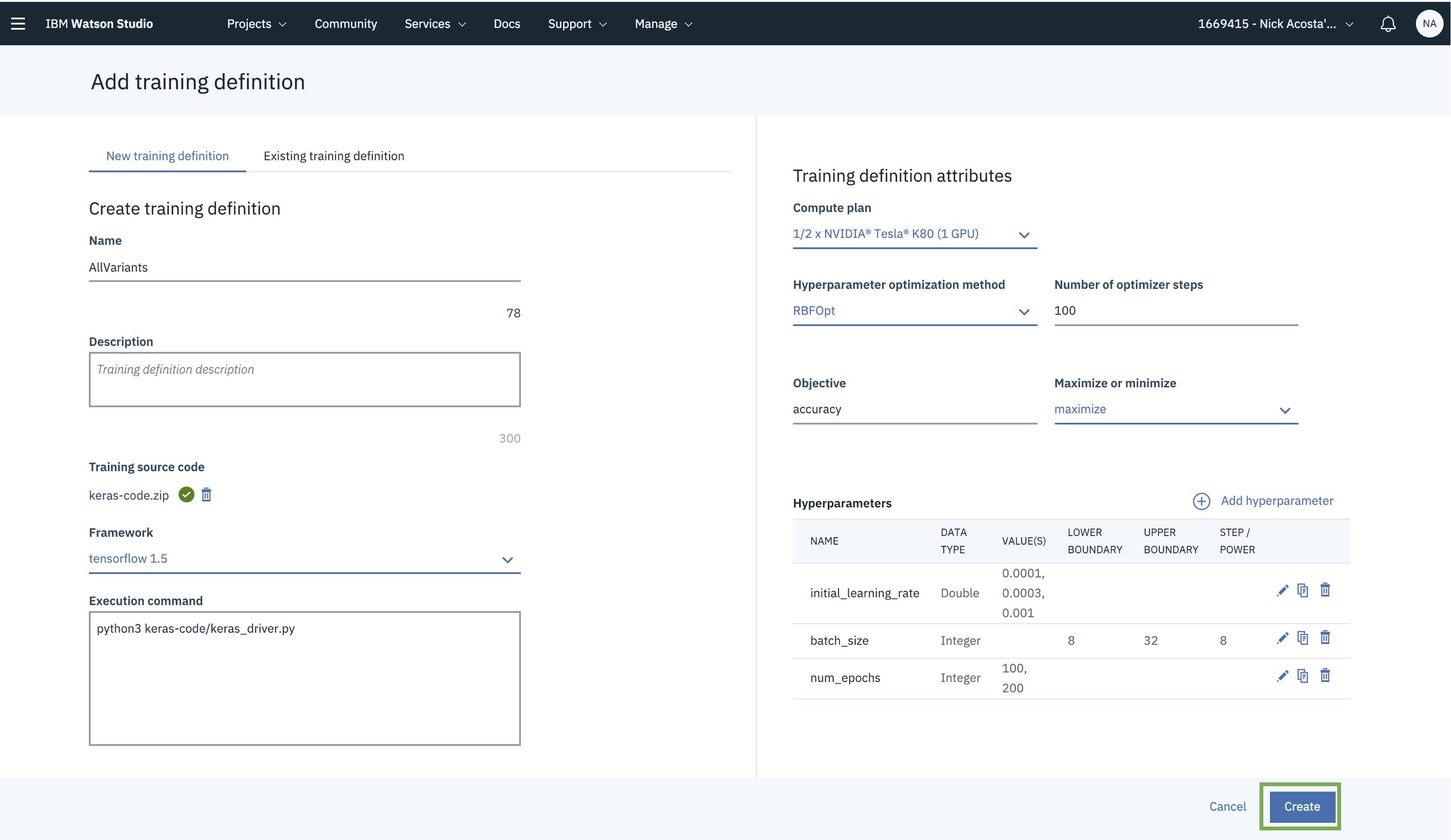Switch to Existing training definition tab
1451x840 pixels.
pyautogui.click(x=334, y=156)
